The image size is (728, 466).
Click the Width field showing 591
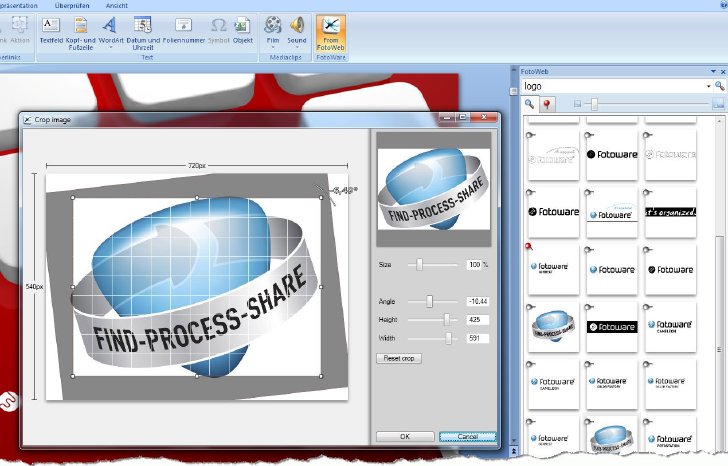(x=478, y=338)
